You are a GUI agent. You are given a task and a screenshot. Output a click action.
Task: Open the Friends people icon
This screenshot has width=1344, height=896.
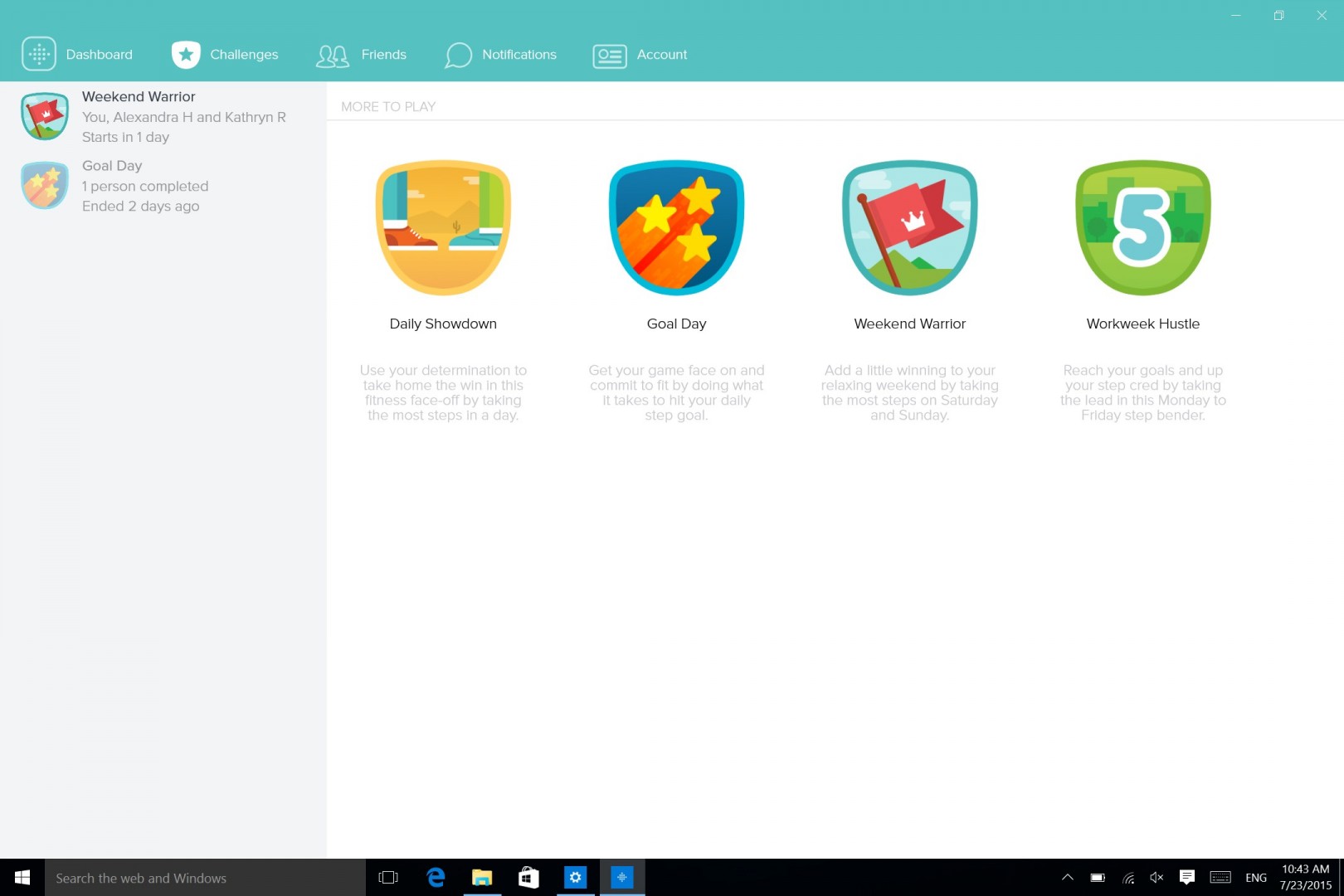(333, 56)
